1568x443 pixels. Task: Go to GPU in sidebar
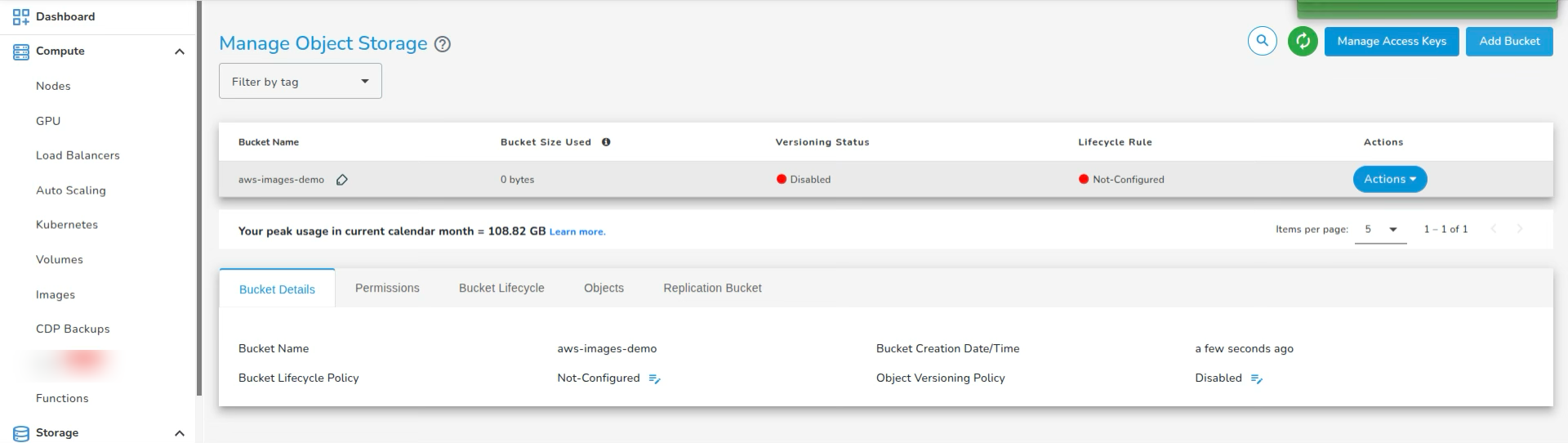(x=48, y=121)
